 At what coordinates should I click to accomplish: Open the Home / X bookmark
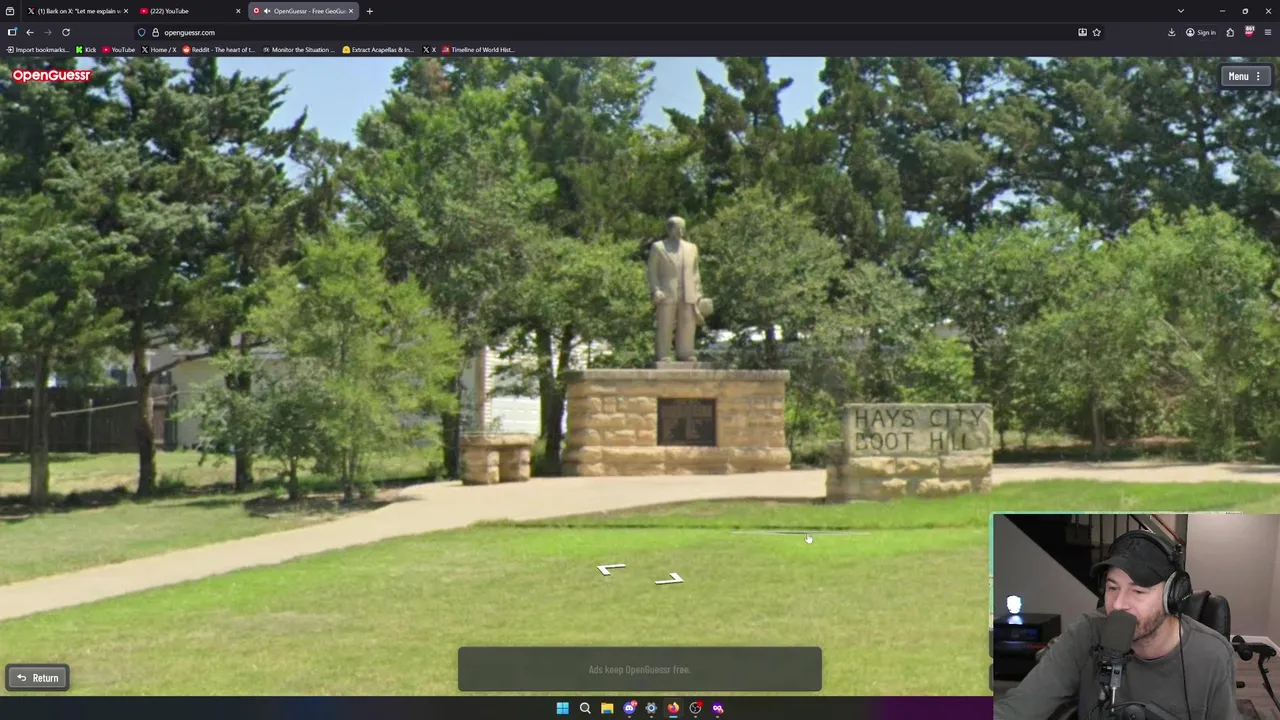tap(159, 49)
